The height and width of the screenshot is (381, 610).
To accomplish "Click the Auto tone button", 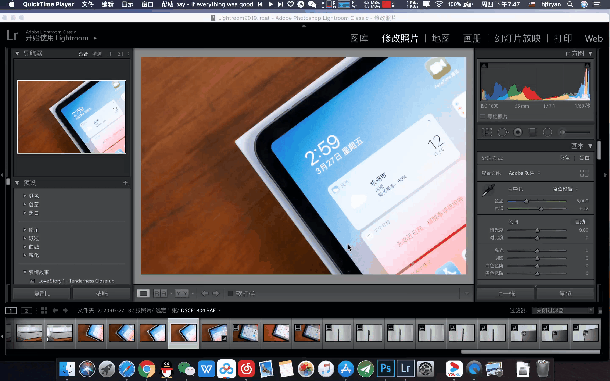I will pyautogui.click(x=580, y=221).
